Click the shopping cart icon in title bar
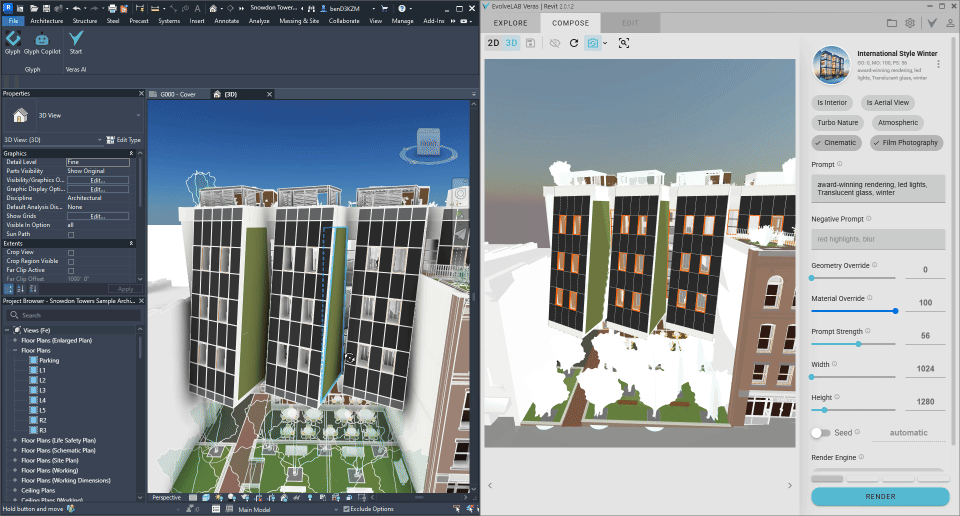 (x=384, y=9)
